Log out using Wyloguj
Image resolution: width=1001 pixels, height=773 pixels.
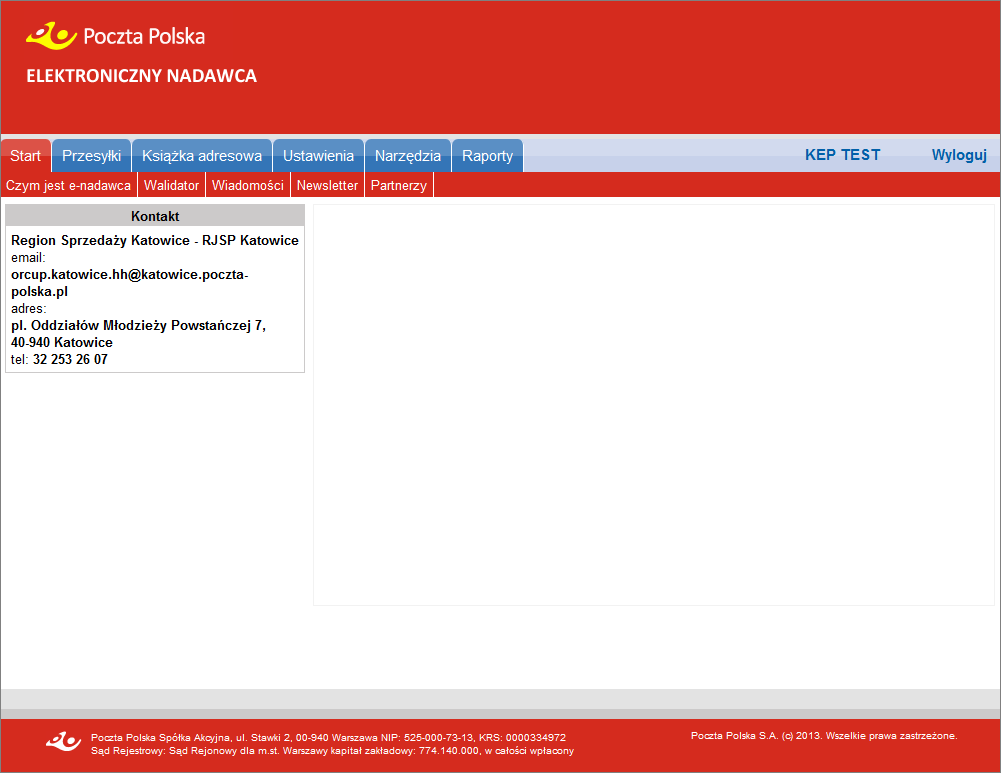tap(959, 155)
